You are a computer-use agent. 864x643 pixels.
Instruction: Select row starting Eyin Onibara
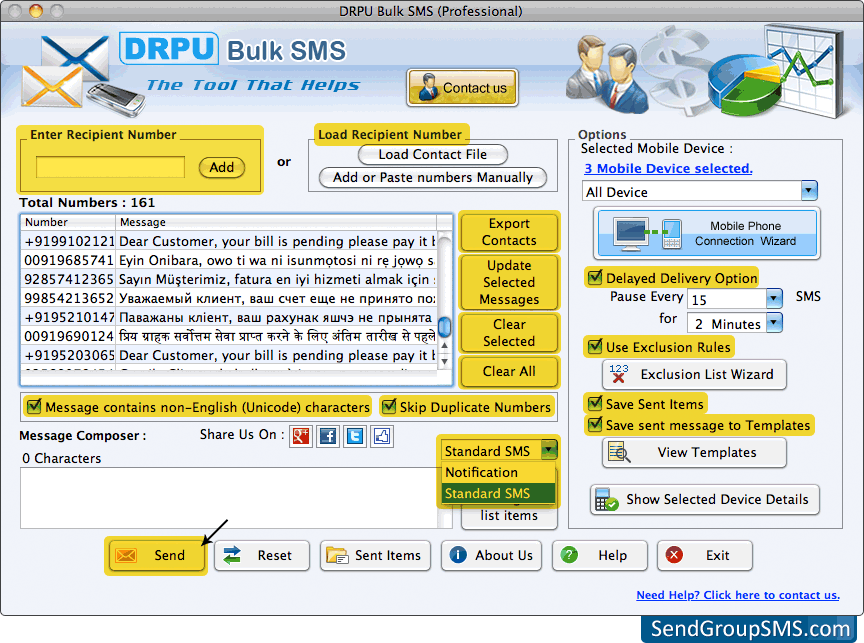tap(229, 261)
